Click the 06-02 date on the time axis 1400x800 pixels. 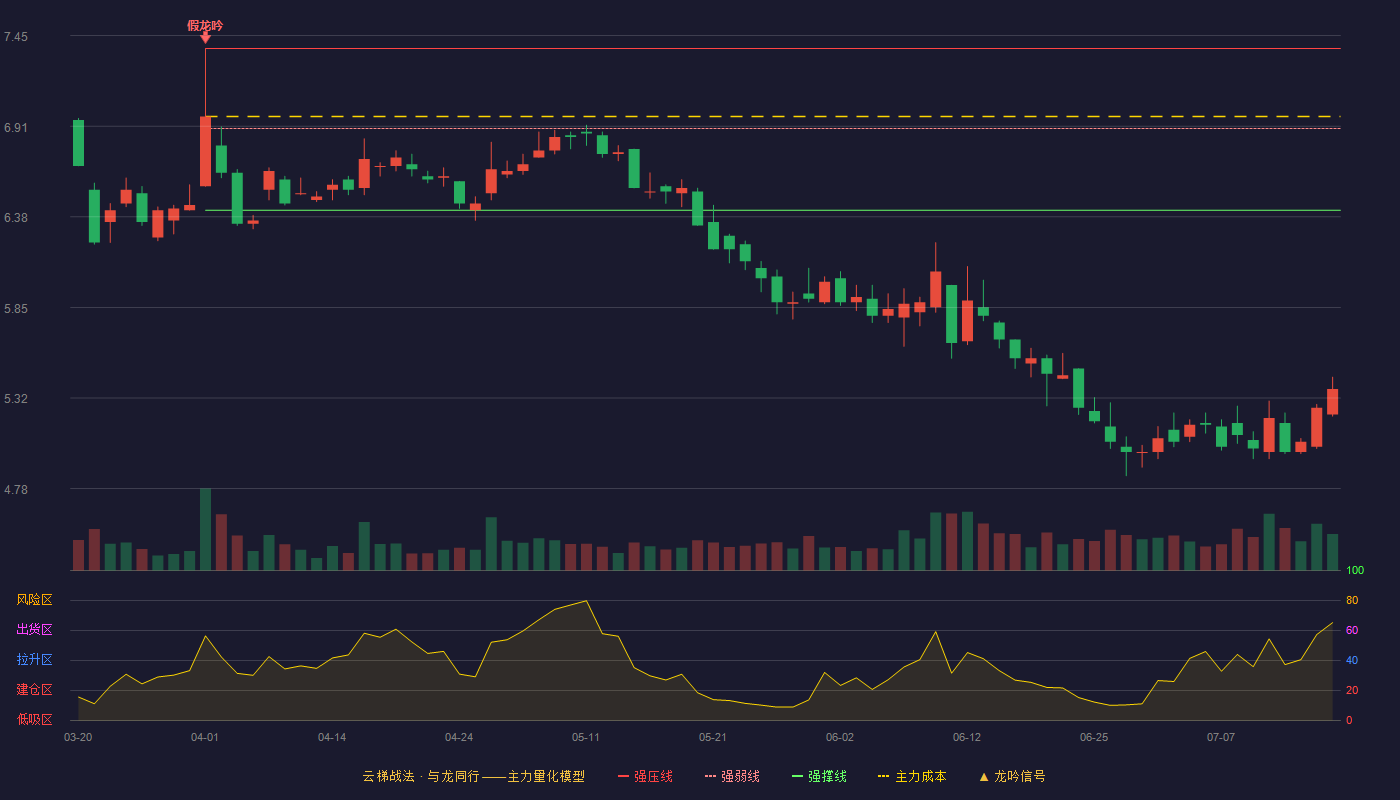tap(840, 737)
